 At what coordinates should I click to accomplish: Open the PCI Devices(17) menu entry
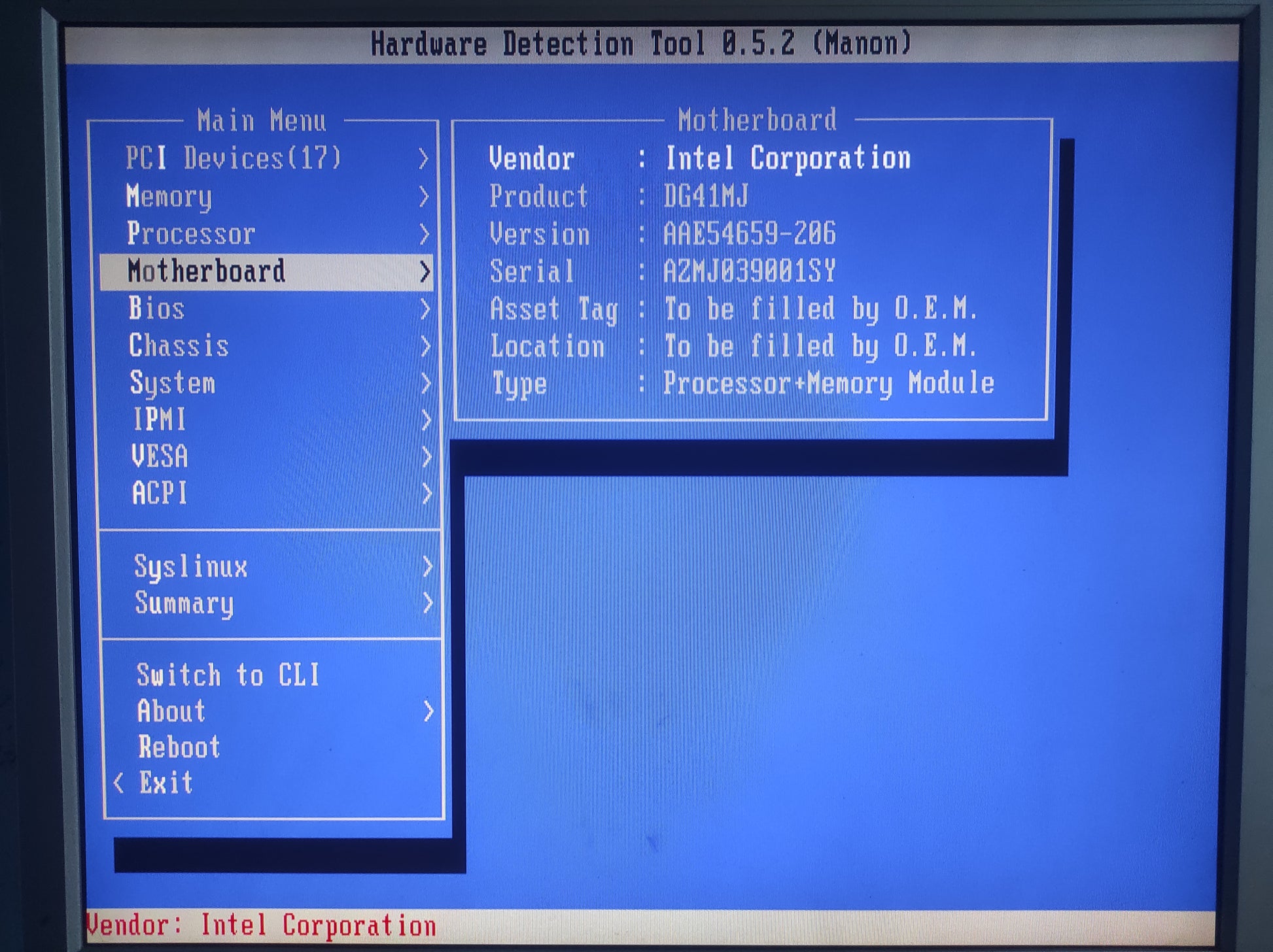pos(233,158)
